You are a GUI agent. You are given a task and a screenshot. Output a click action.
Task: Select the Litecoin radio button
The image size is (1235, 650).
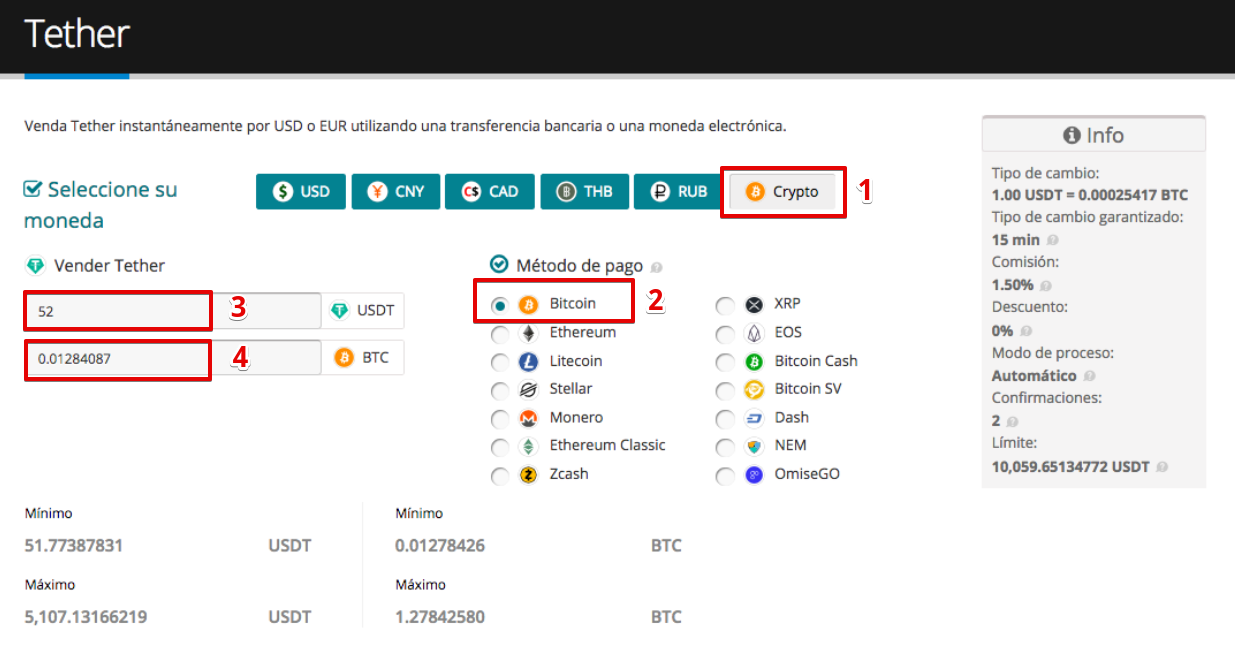(x=500, y=362)
